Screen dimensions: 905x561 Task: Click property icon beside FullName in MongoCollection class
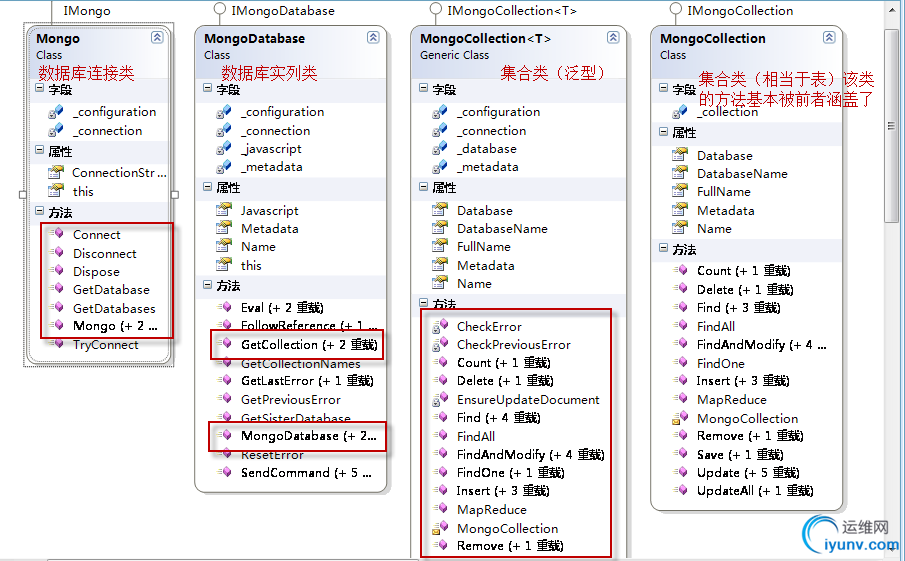680,191
